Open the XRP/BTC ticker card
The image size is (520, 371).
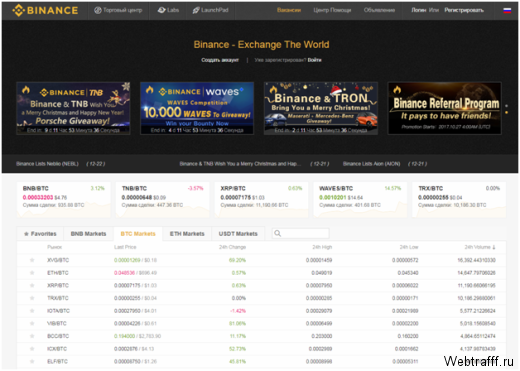click(x=261, y=200)
